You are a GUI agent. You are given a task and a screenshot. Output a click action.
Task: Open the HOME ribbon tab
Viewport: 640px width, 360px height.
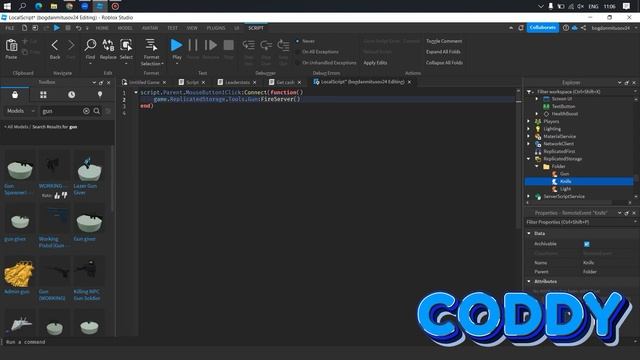click(102, 28)
